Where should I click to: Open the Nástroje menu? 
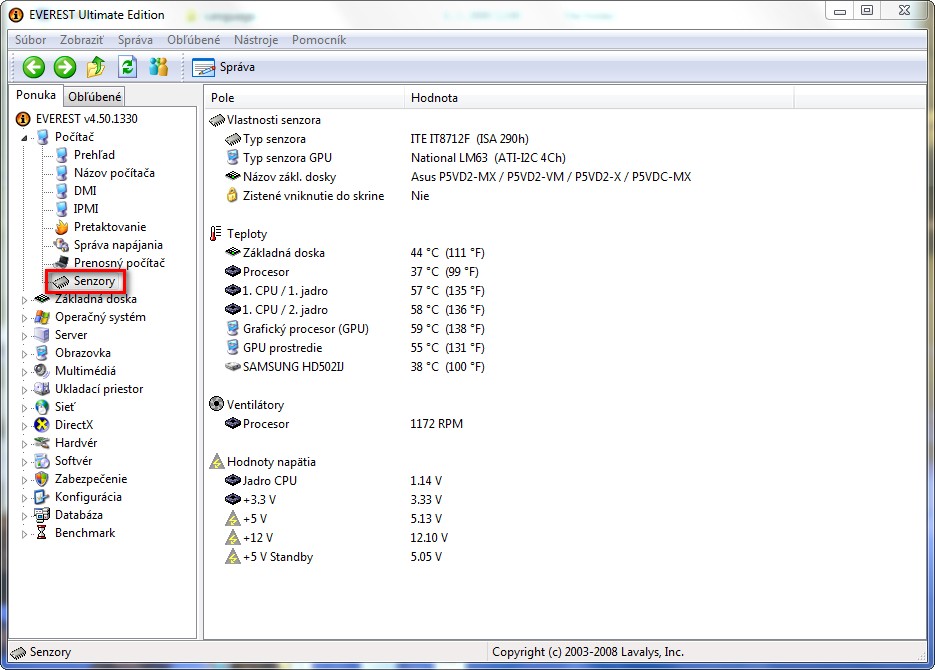pos(256,40)
